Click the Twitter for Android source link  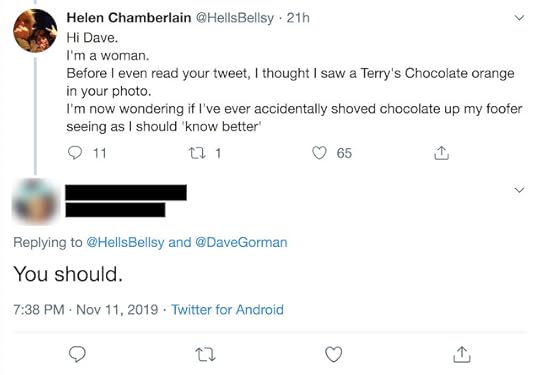(228, 310)
